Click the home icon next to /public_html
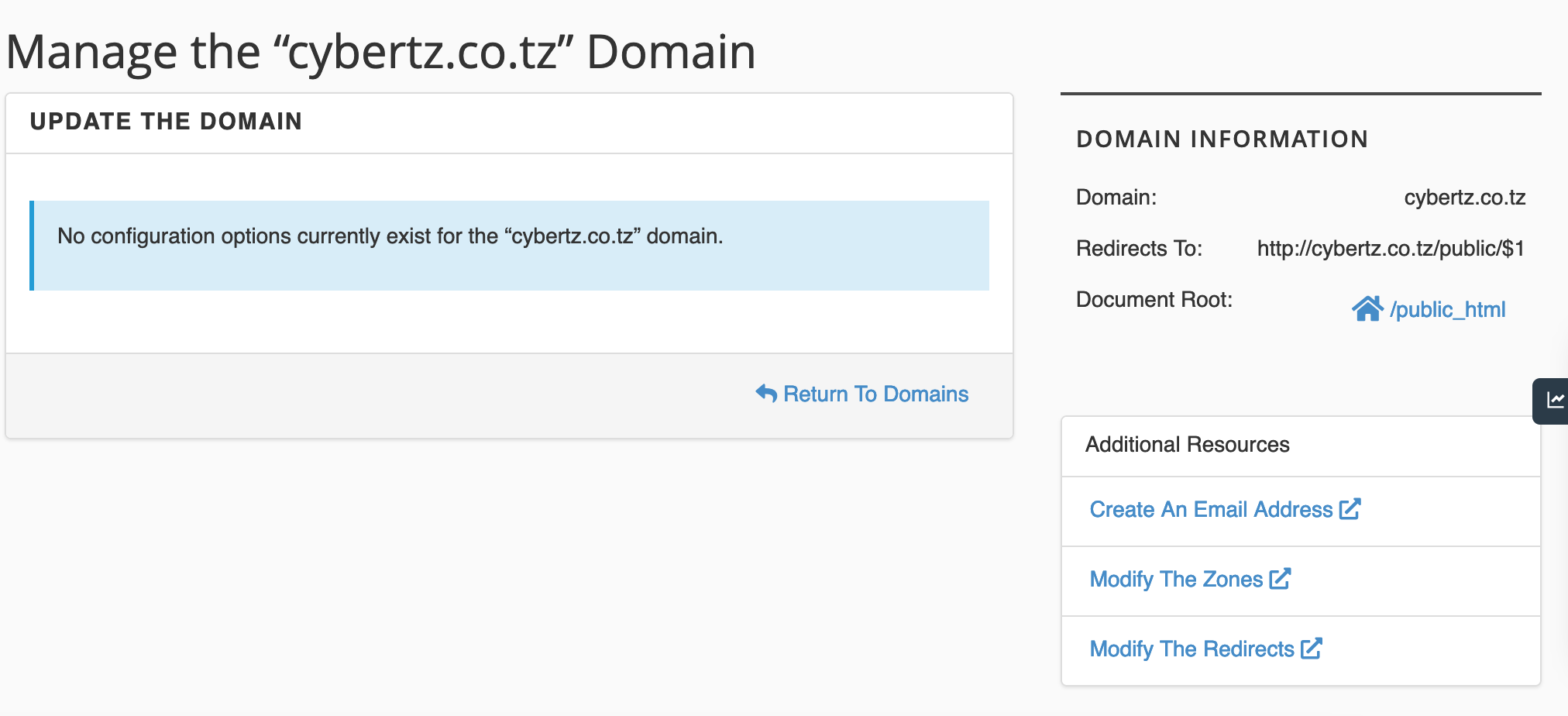This screenshot has width=1568, height=716. (1367, 308)
